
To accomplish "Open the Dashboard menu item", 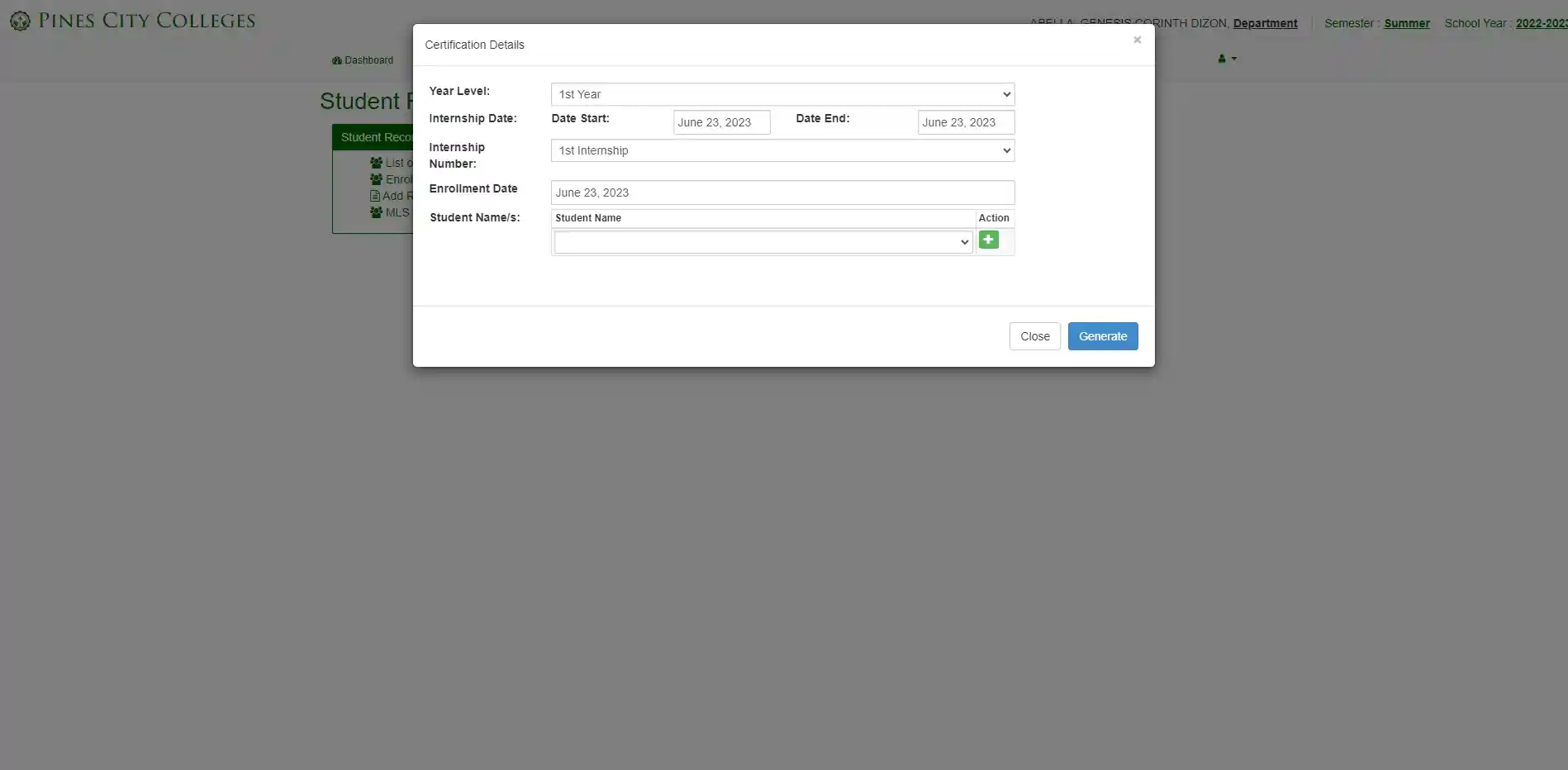I will [x=363, y=60].
